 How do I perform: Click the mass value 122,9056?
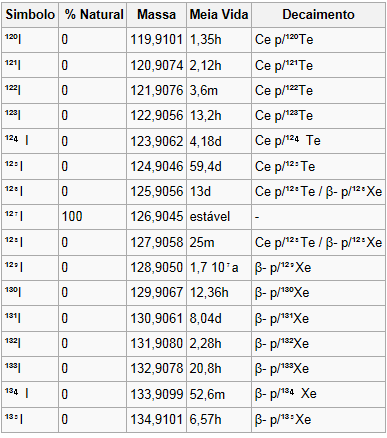click(157, 116)
